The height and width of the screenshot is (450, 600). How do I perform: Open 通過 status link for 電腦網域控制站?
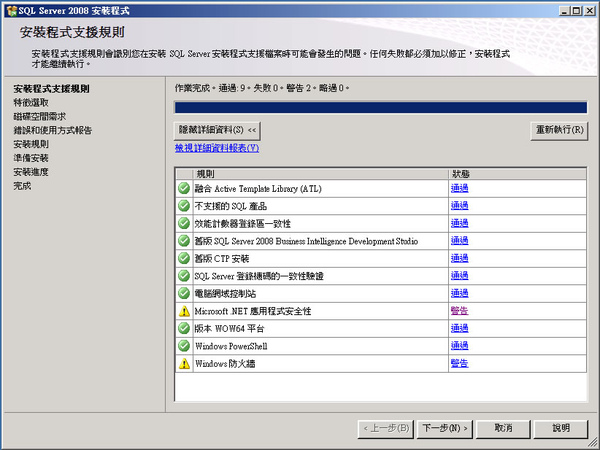click(x=460, y=293)
